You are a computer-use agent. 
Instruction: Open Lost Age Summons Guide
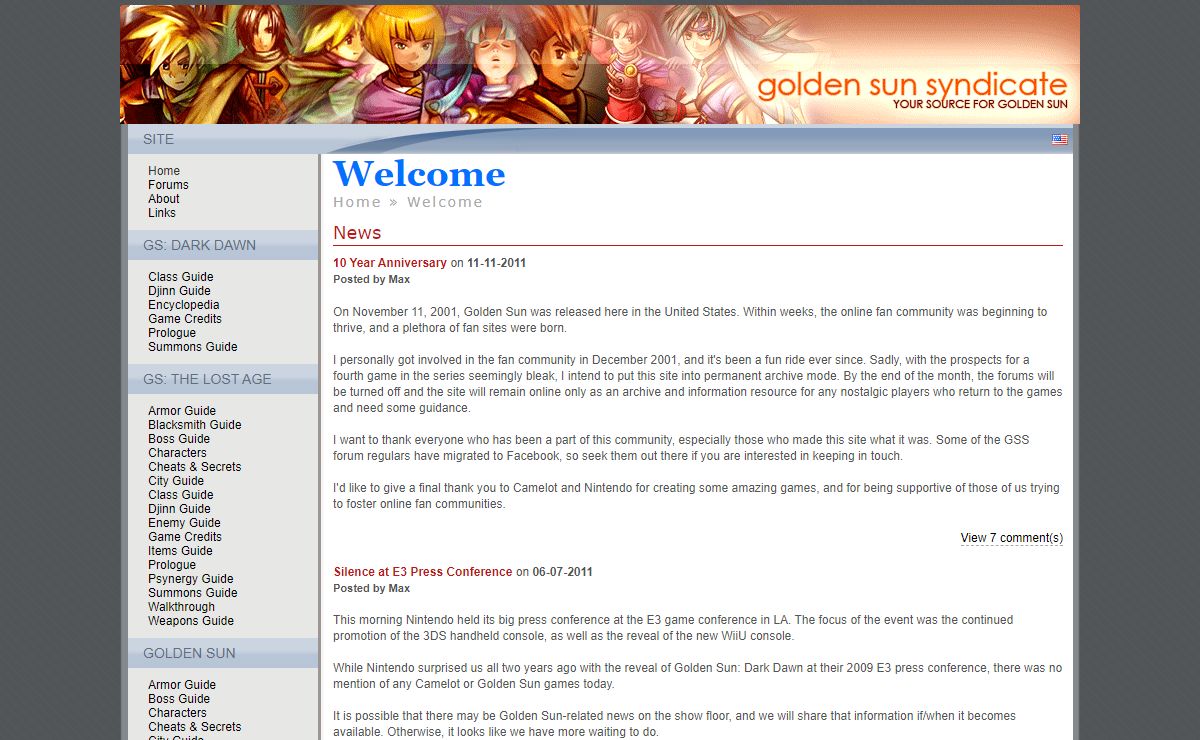pos(193,593)
